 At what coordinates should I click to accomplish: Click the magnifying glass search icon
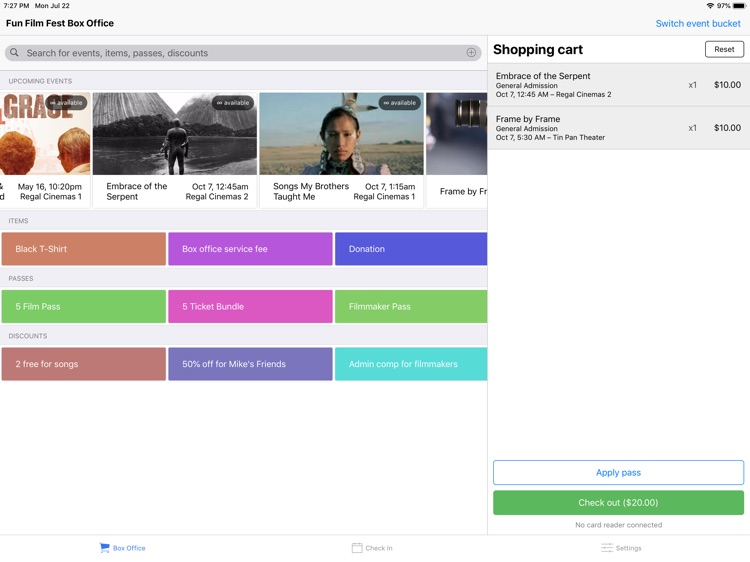14,53
